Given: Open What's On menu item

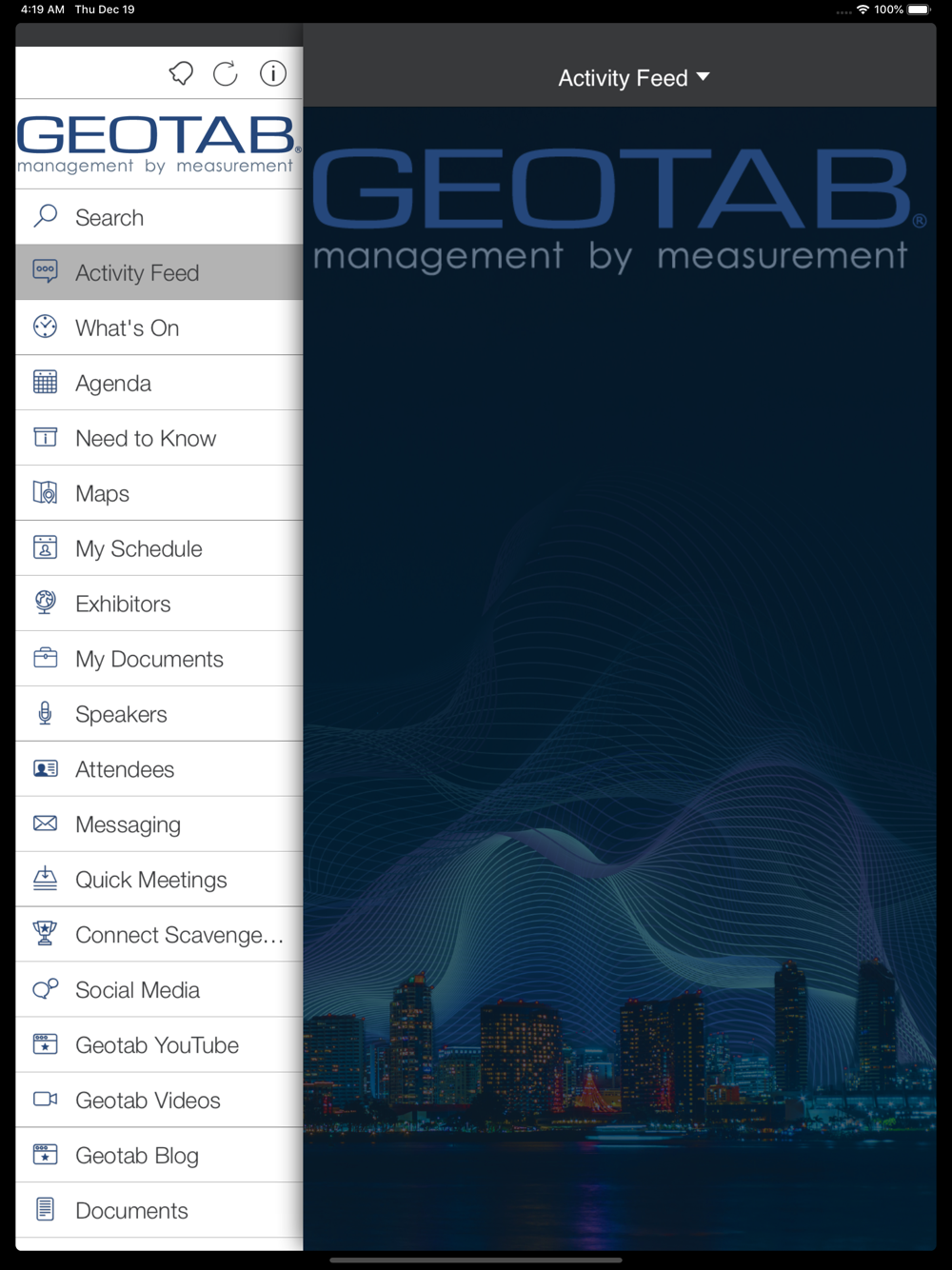Looking at the screenshot, I should pyautogui.click(x=159, y=327).
